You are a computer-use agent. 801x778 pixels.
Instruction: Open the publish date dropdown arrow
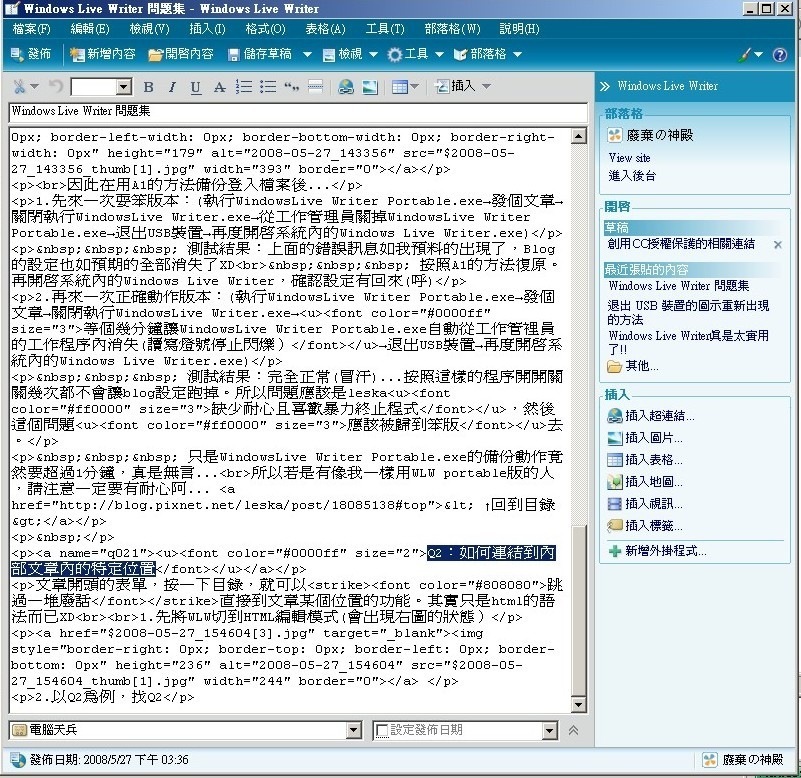[549, 730]
